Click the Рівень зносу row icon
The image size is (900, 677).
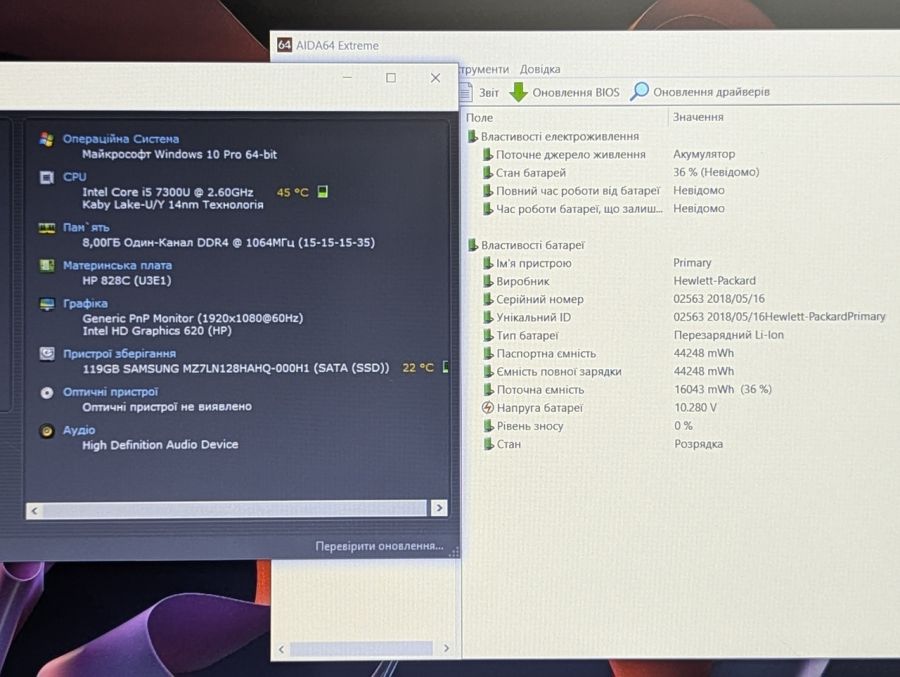coord(488,426)
